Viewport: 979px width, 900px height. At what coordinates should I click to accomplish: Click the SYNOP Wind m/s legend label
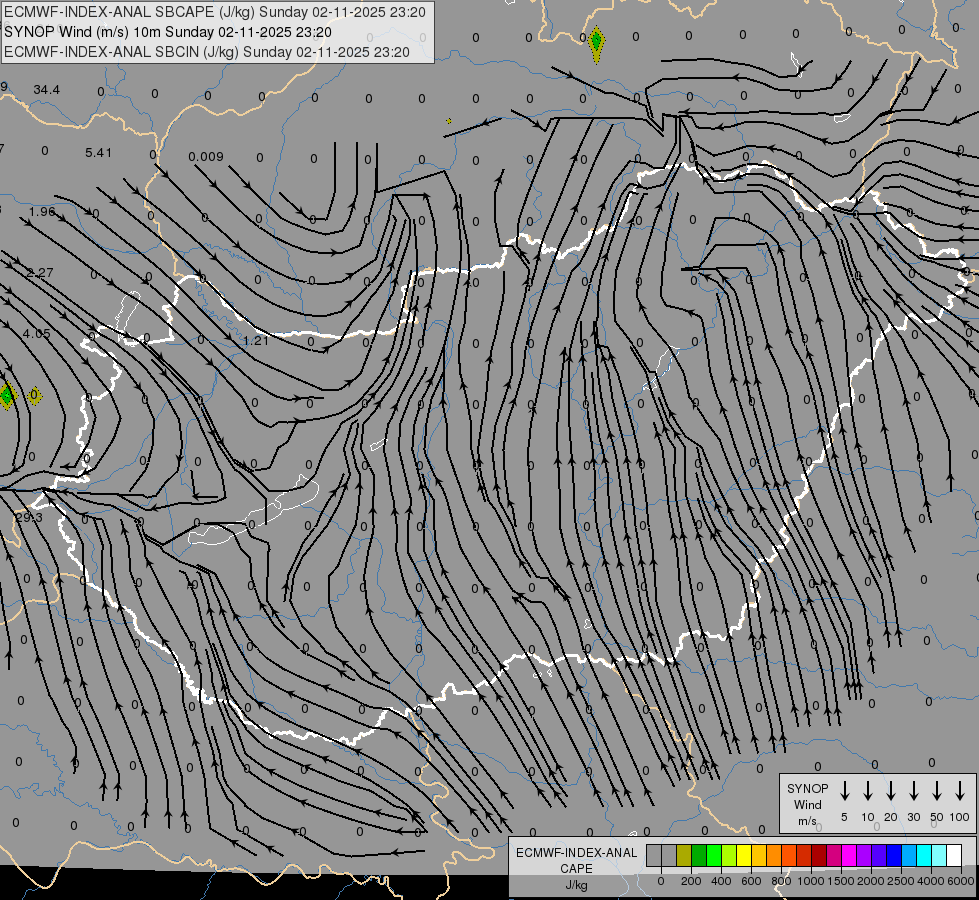808,804
